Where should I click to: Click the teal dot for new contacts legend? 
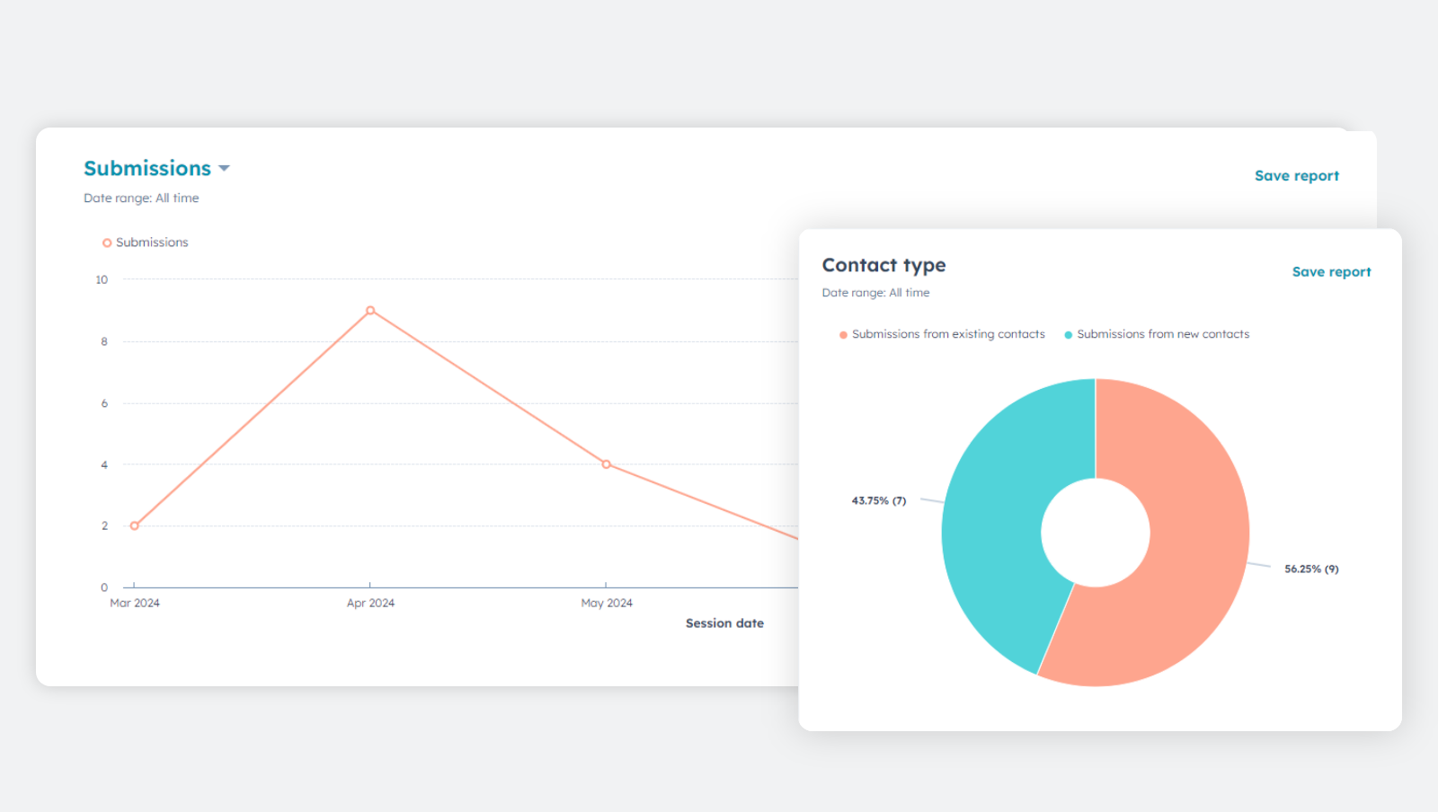tap(1068, 333)
